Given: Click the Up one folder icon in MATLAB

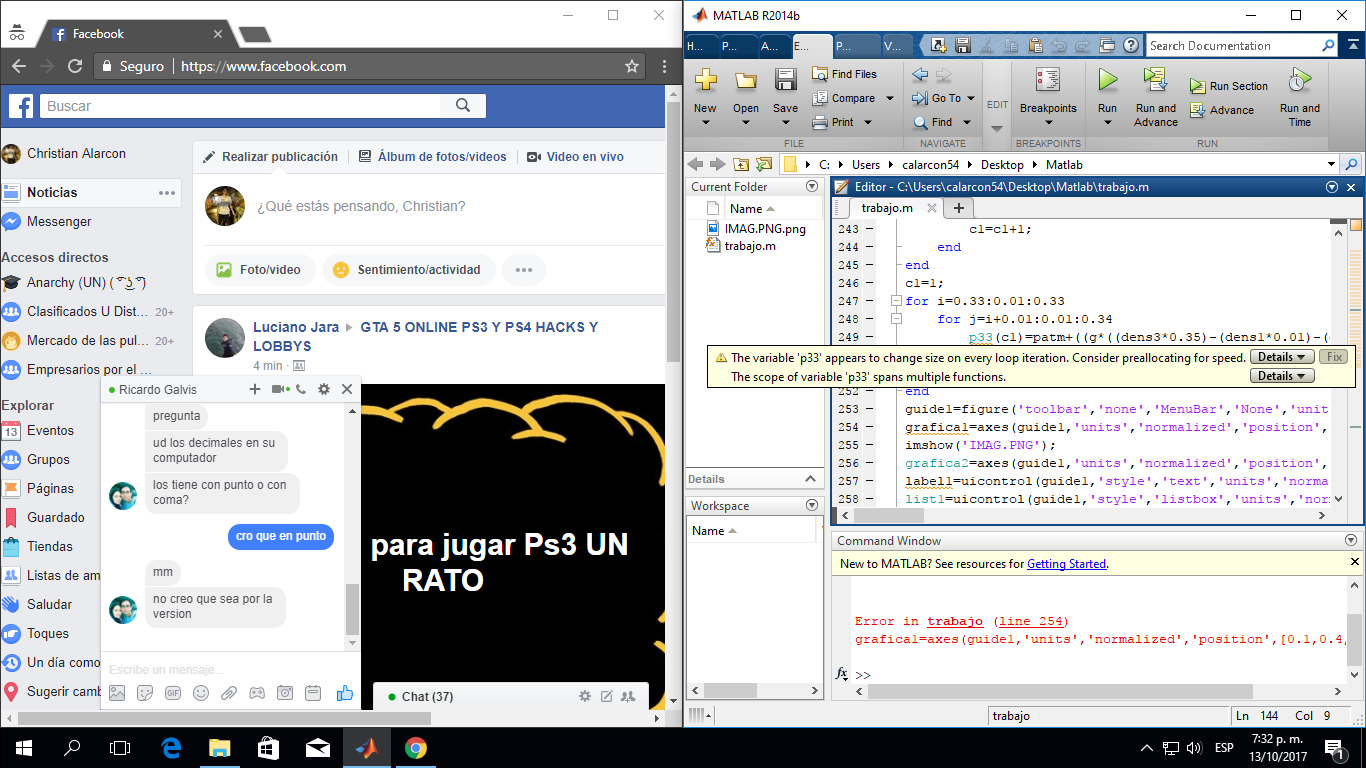Looking at the screenshot, I should 741,165.
